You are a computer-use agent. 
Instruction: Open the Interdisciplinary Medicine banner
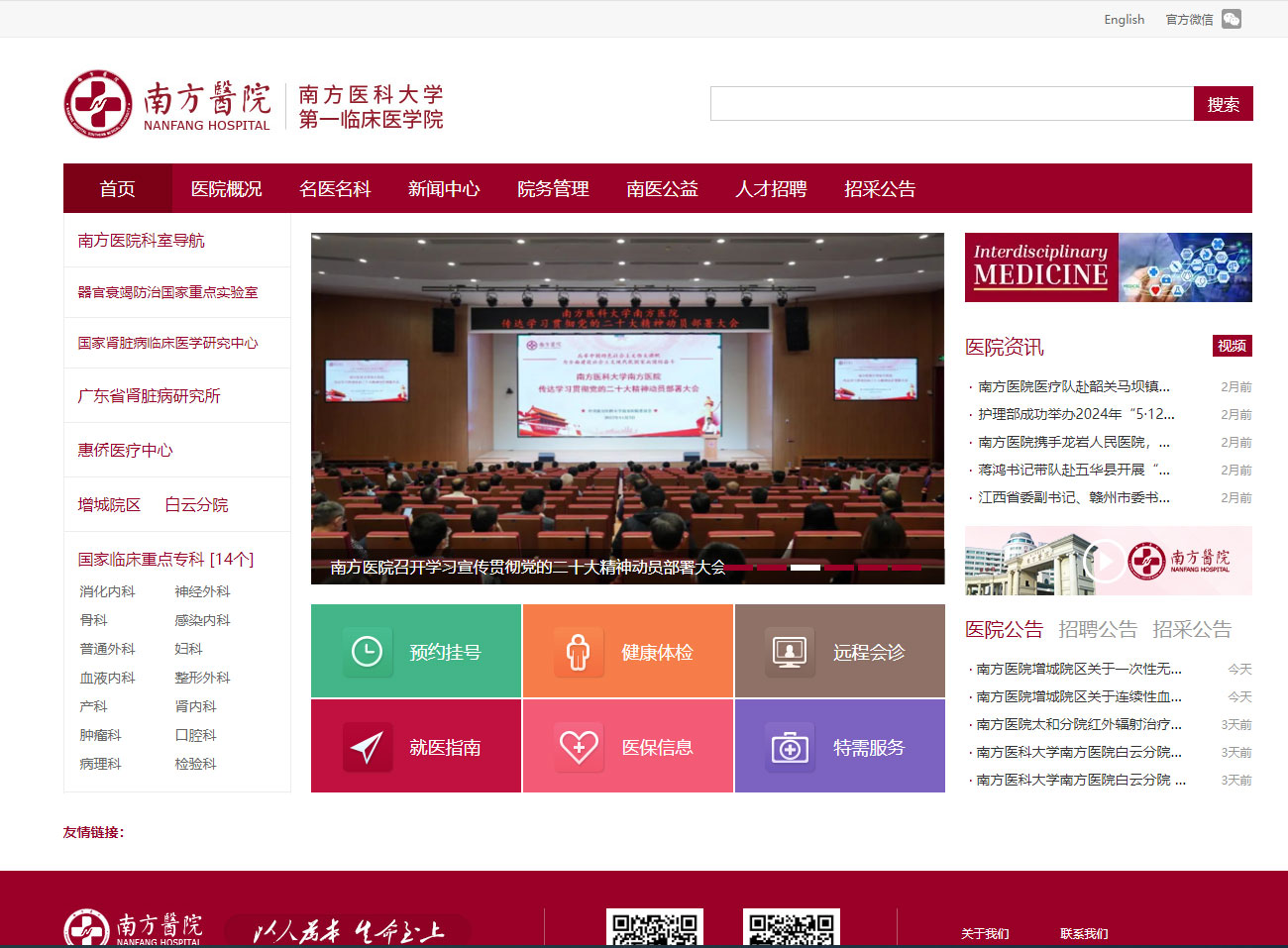point(1109,267)
